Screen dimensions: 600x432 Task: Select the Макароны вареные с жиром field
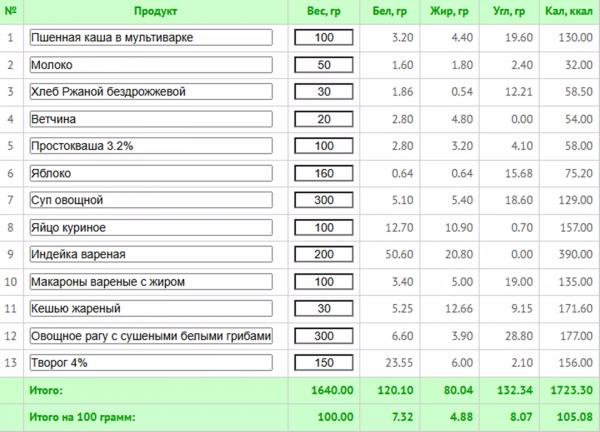click(x=151, y=282)
